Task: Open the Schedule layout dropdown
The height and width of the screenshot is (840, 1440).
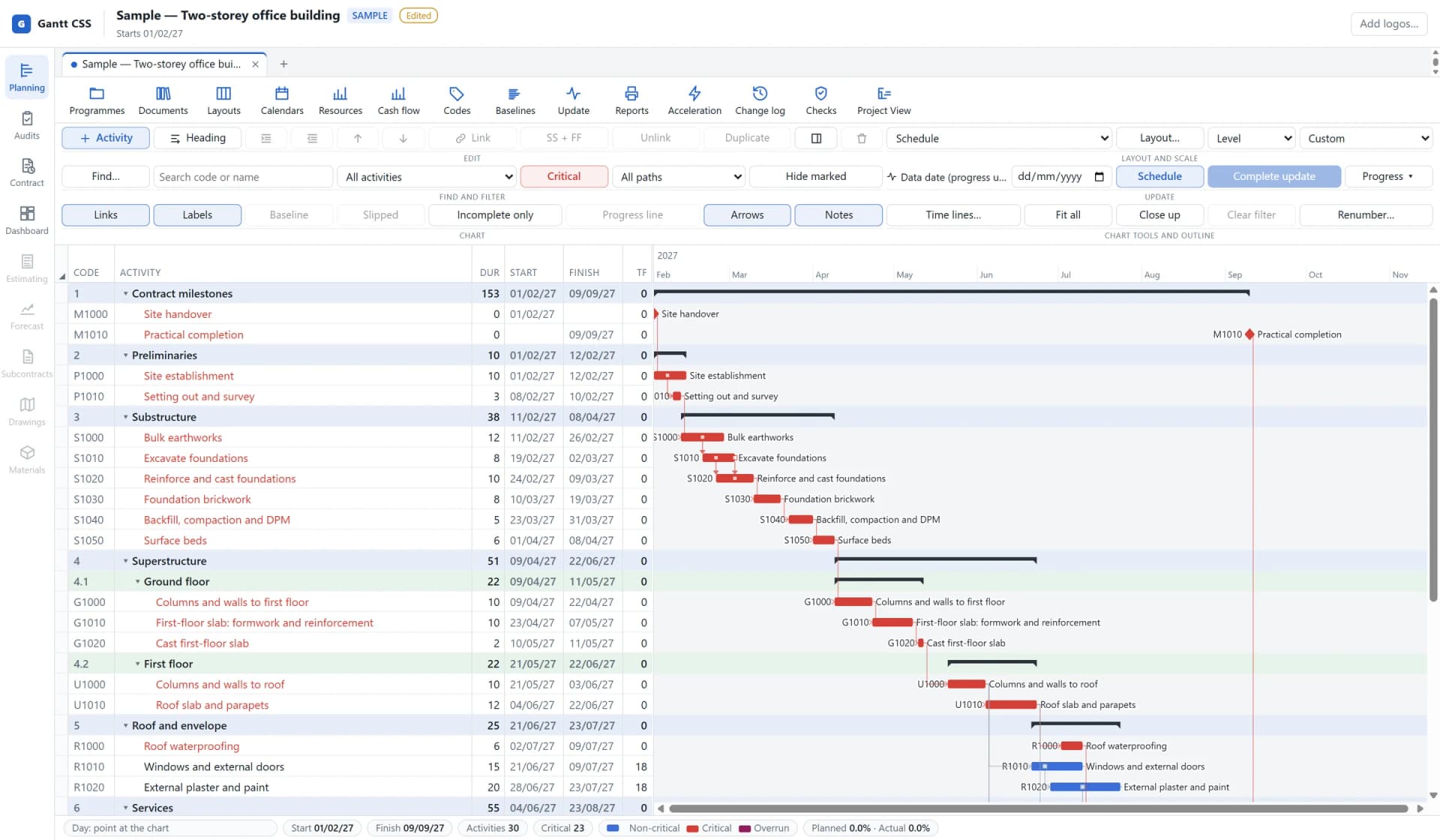Action: [x=999, y=138]
